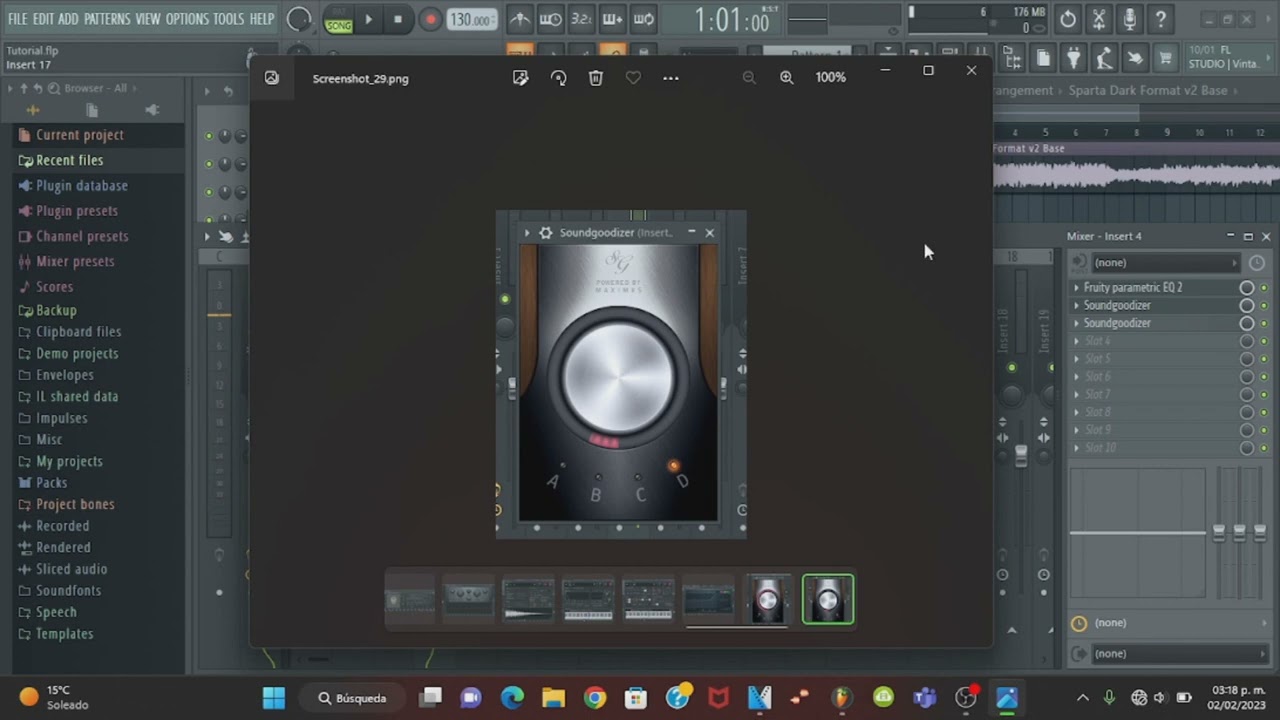Select the first thumbnail in Photos filmstrip
Screen dimensions: 1280x720
(410, 600)
